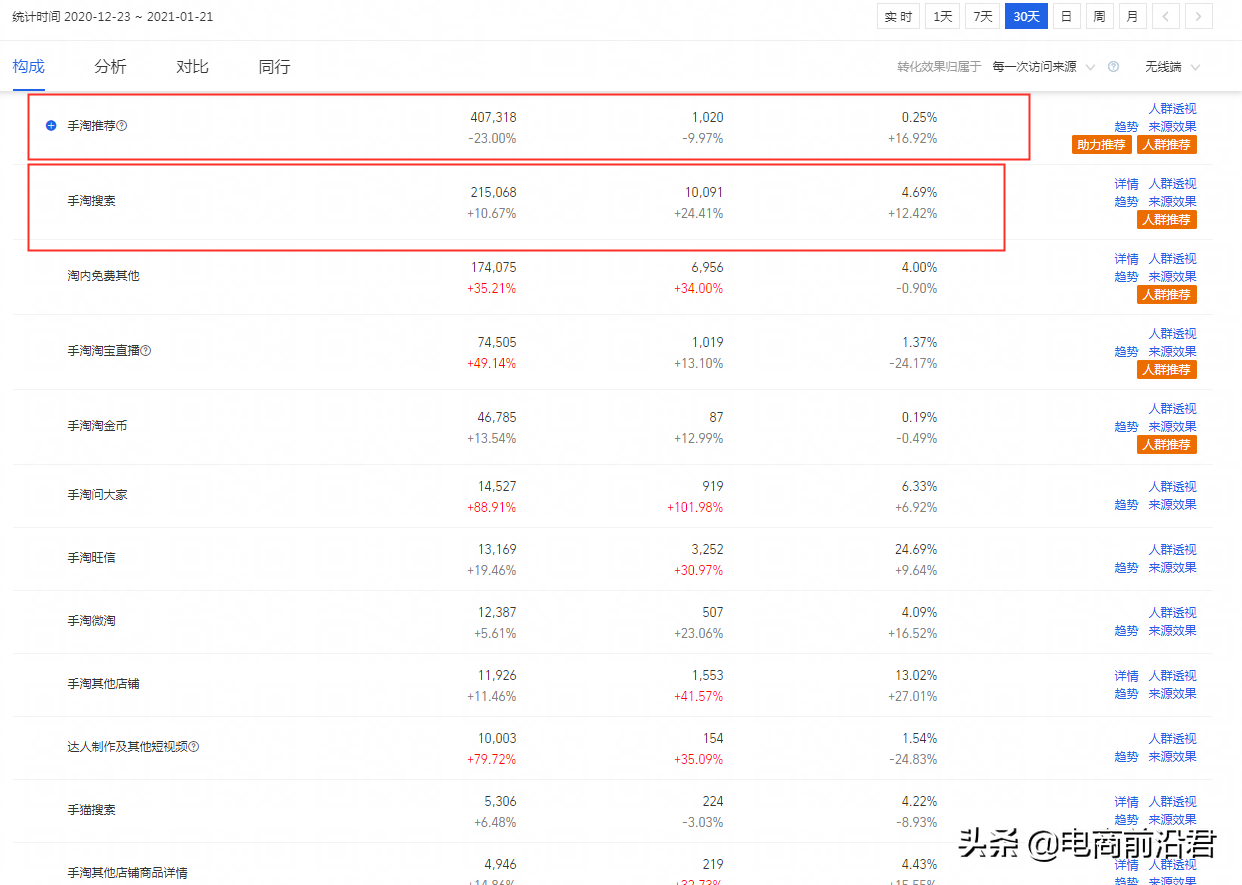Screen dimensions: 1242x885
Task: Click 人群推荐 button in 手淘搜索 row
Action: coord(1167,220)
